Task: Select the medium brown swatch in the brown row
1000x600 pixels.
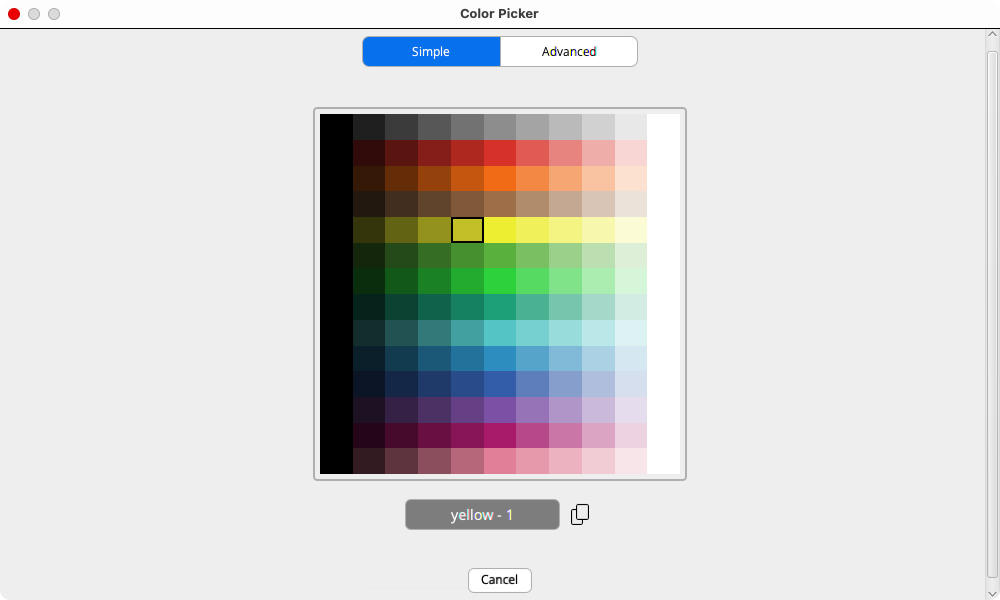Action: (x=500, y=205)
